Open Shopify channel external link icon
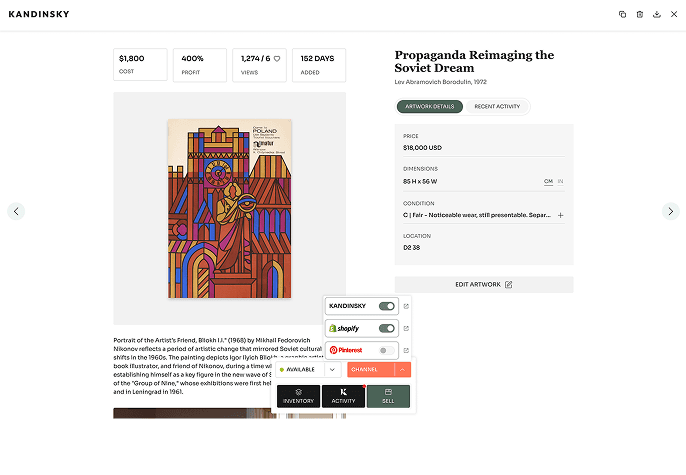This screenshot has height=475, width=686. click(406, 328)
